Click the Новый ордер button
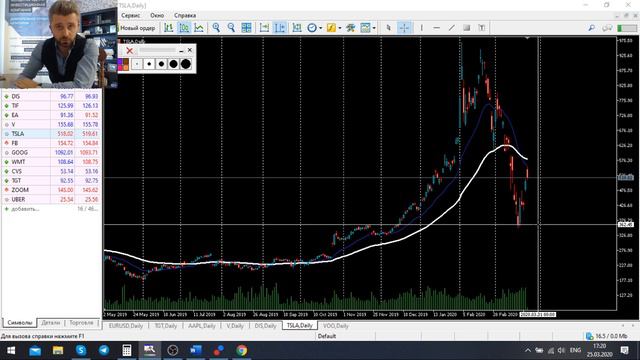 point(137,28)
